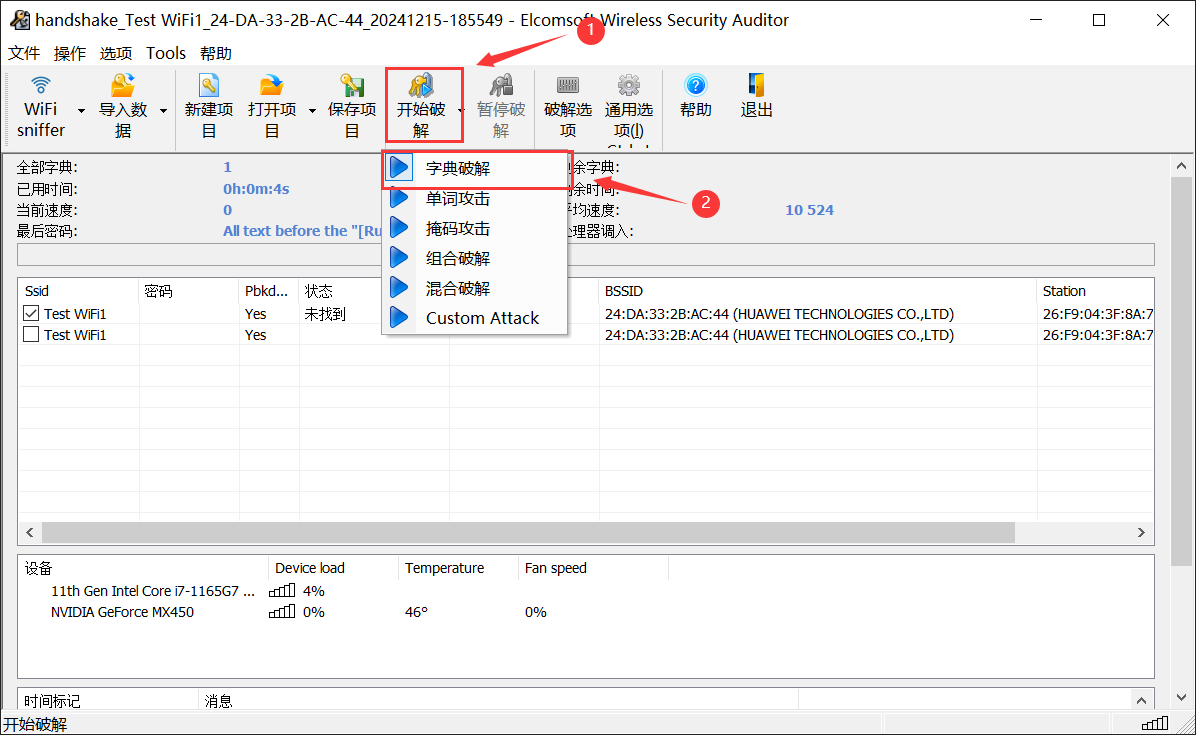This screenshot has width=1196, height=735.
Task: Click the 帮助 help icon
Action: coord(695,95)
